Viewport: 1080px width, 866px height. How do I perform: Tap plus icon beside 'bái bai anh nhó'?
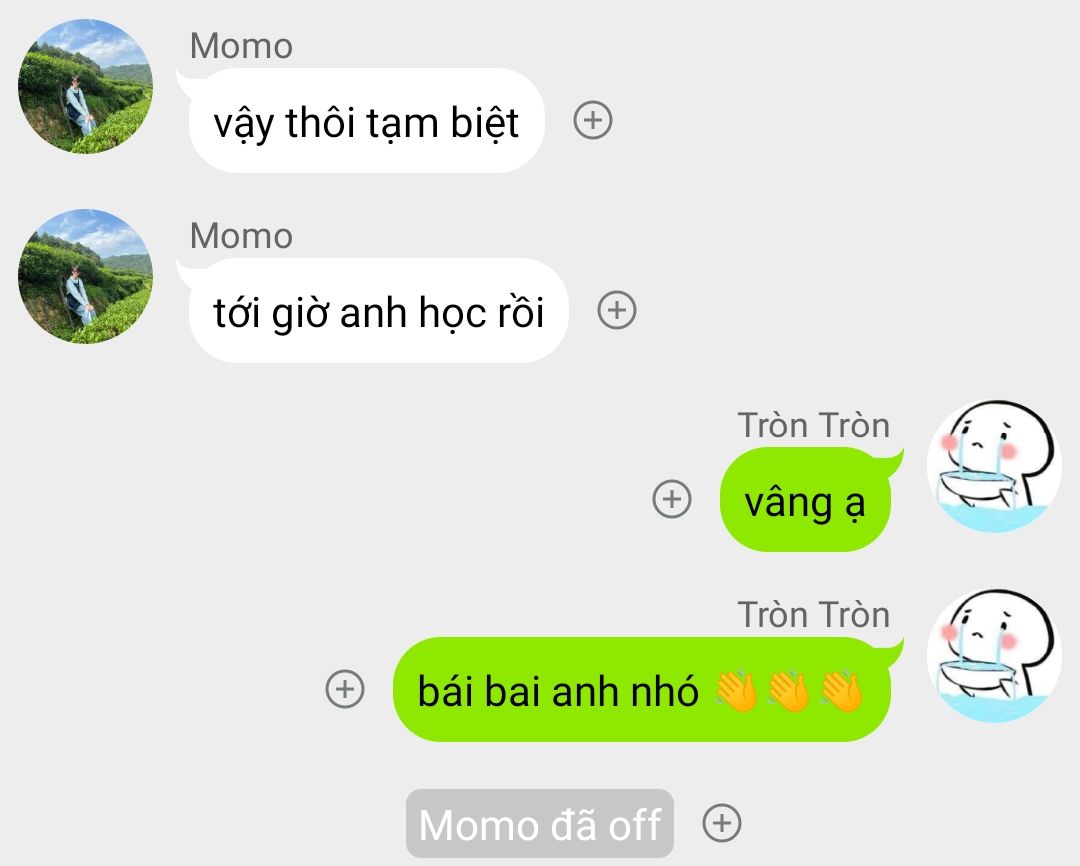tap(344, 688)
